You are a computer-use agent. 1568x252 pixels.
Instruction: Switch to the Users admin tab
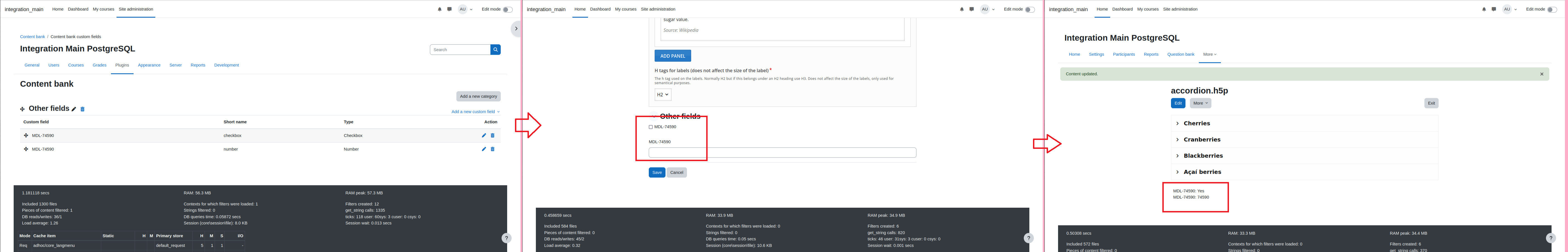point(54,65)
